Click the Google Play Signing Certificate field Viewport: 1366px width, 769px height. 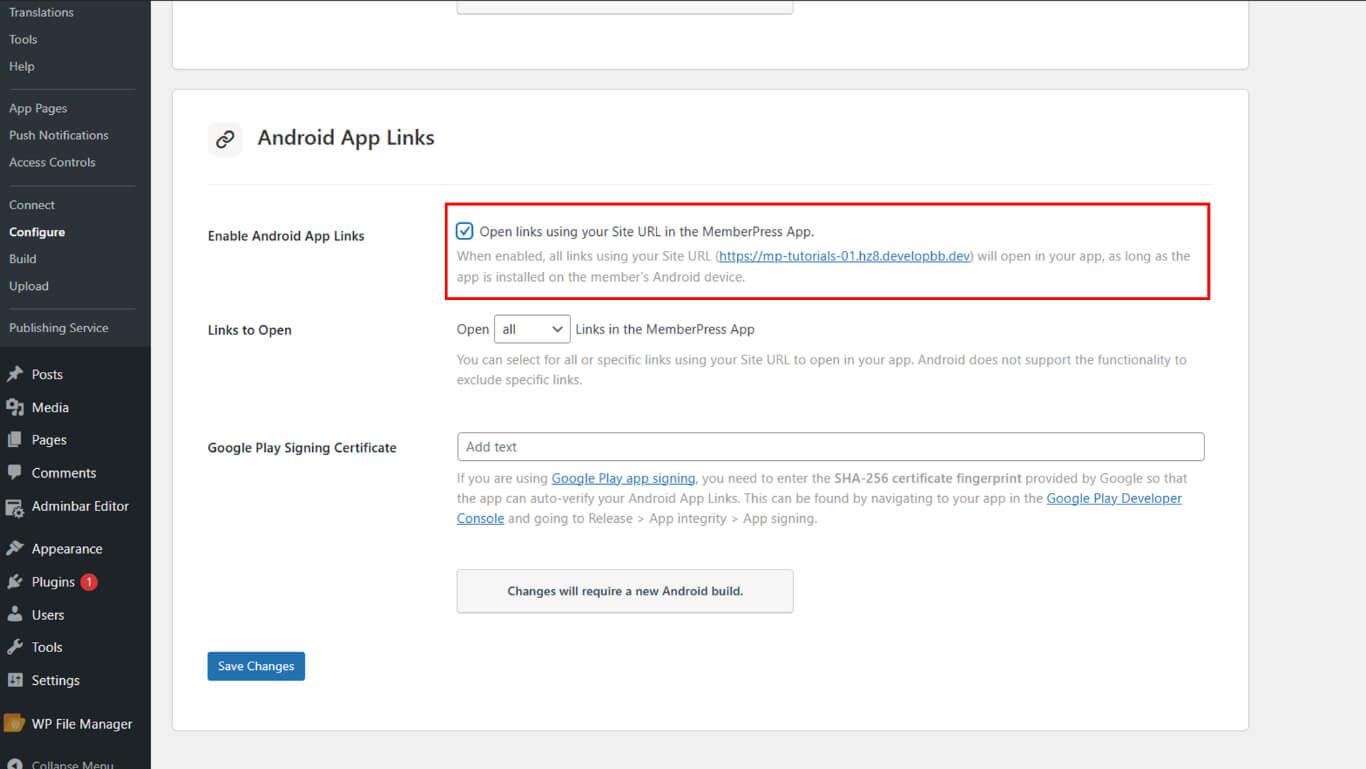(830, 446)
